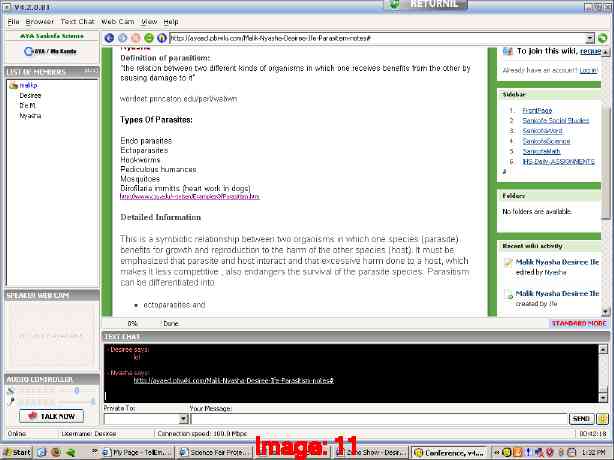Click the wiki join icon in right panel

pyautogui.click(x=508, y=51)
